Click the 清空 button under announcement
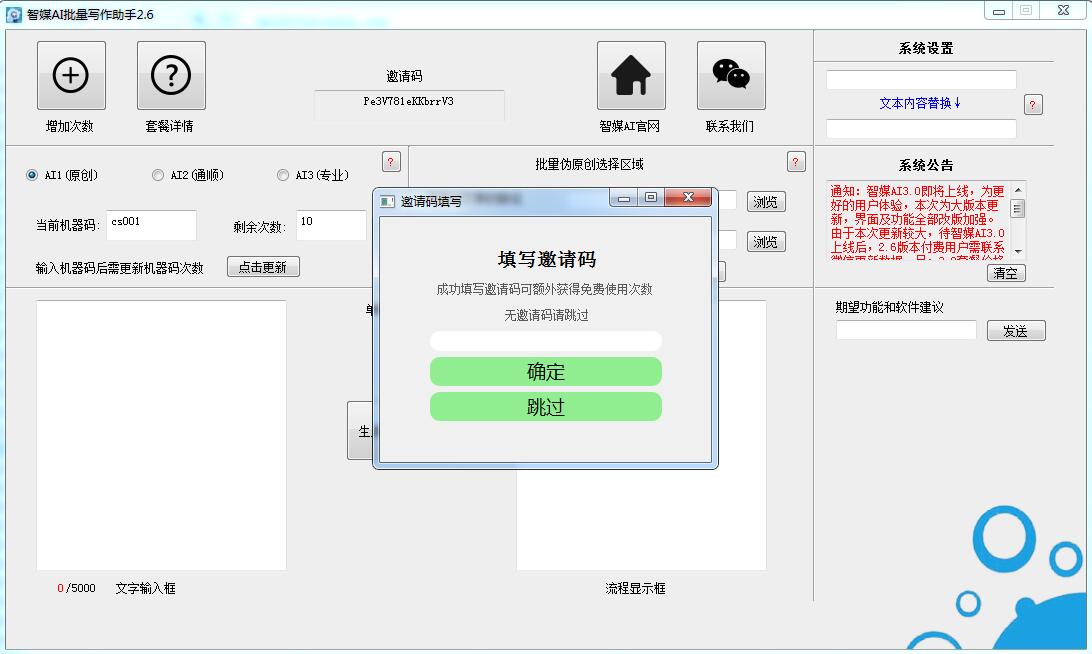Image resolution: width=1092 pixels, height=654 pixels. [1006, 273]
